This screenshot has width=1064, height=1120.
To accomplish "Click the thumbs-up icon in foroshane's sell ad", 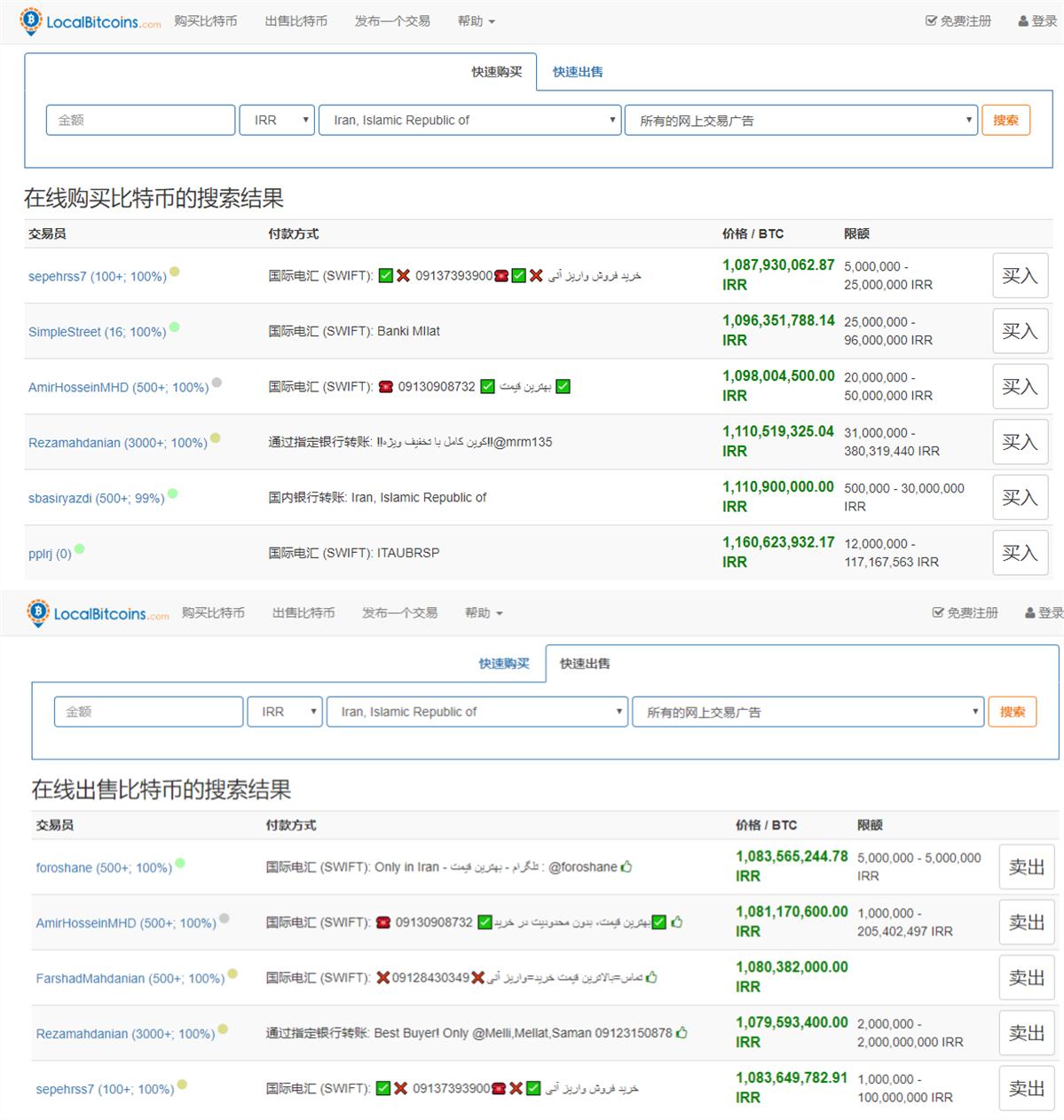I will [x=627, y=867].
